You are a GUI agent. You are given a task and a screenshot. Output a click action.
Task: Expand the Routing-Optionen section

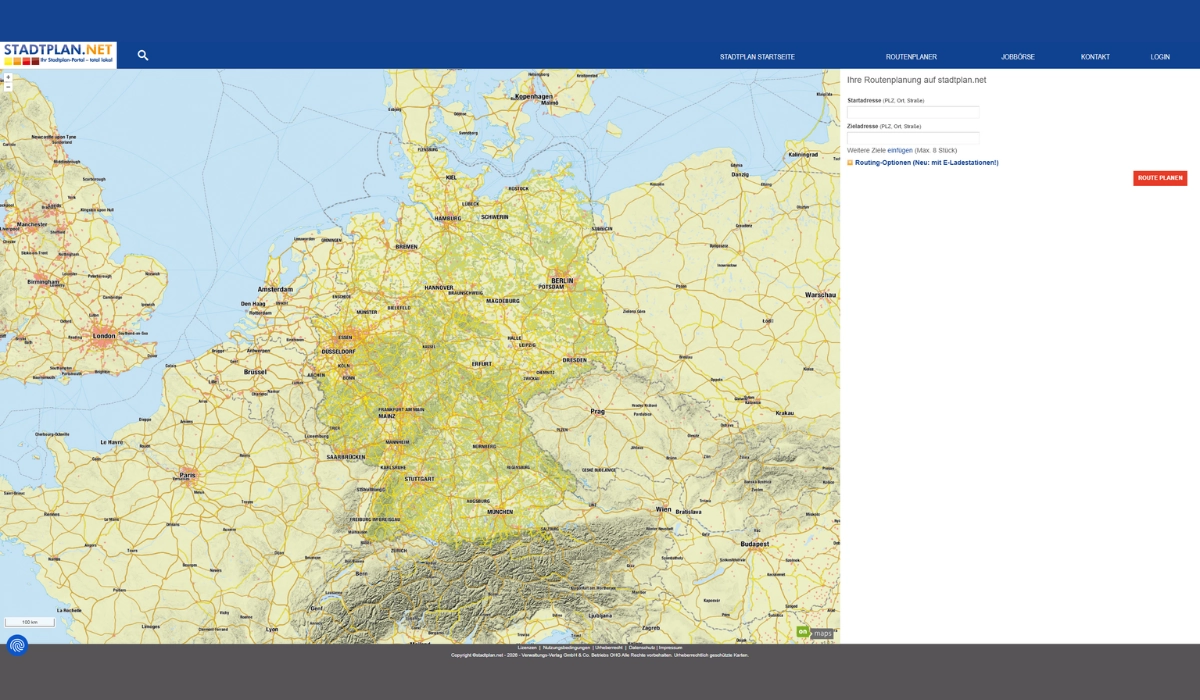(925, 160)
